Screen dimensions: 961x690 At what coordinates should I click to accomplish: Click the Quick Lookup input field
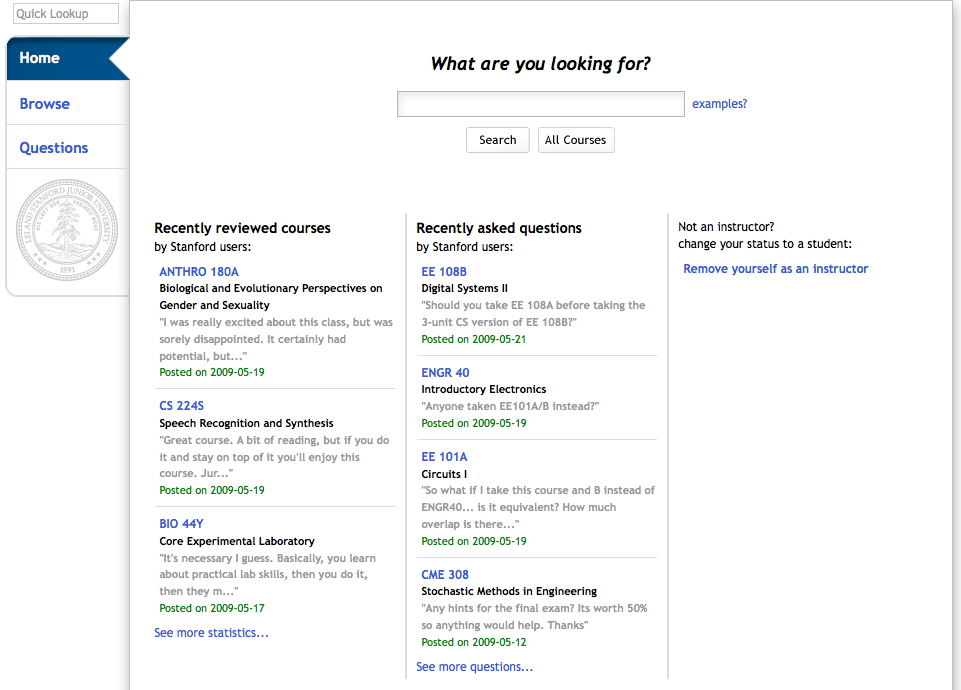click(x=66, y=13)
